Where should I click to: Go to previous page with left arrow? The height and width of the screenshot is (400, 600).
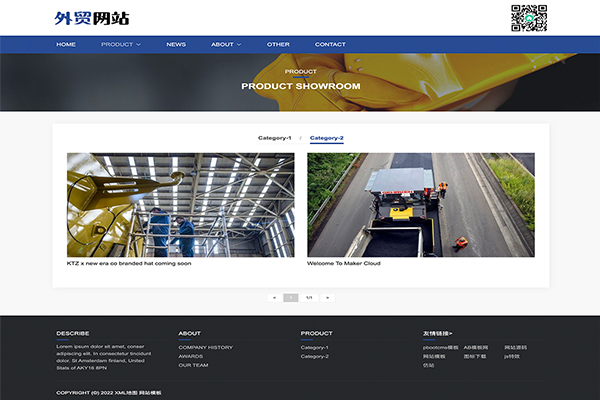(274, 297)
